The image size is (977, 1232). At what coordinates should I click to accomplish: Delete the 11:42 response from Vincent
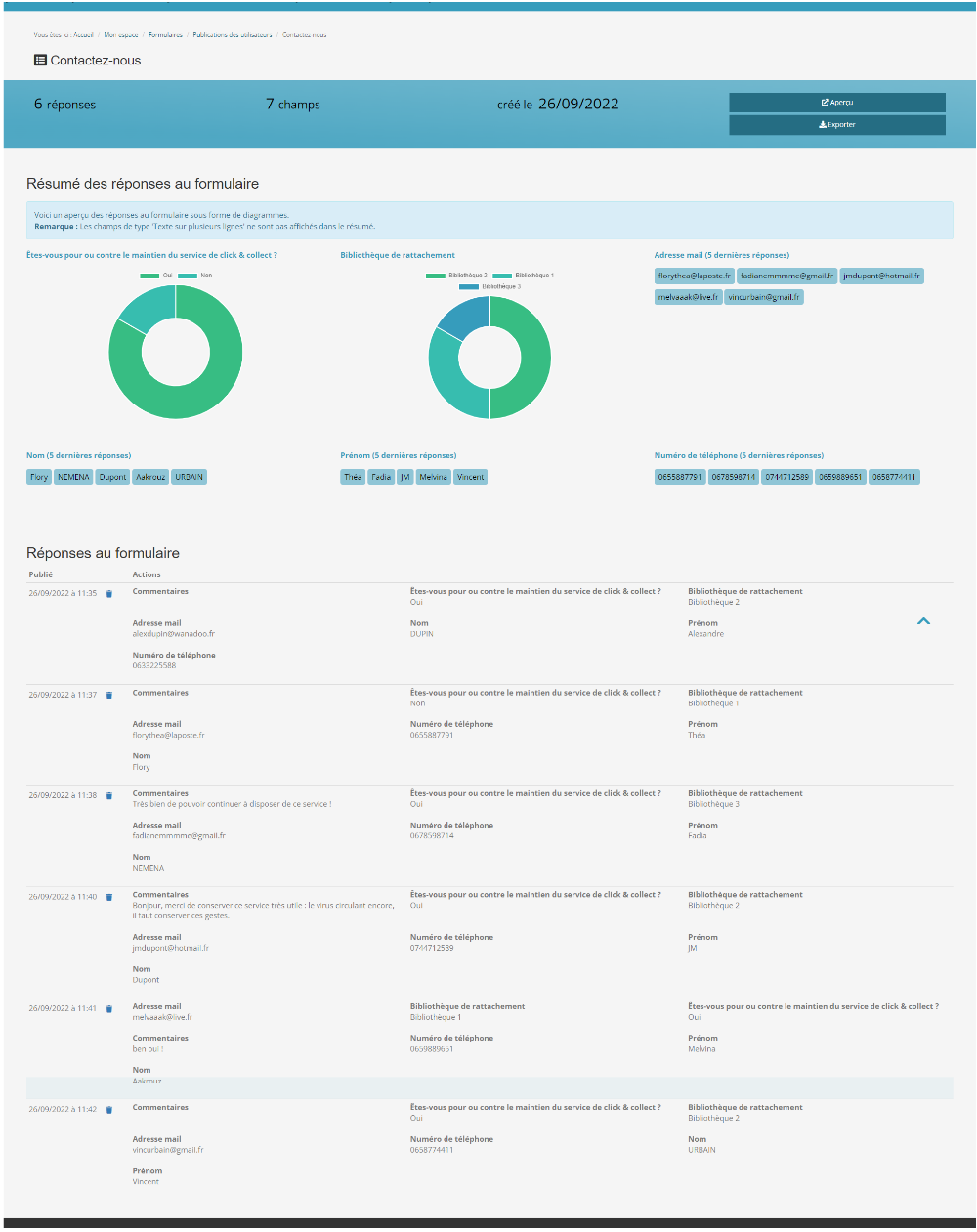pos(109,1110)
